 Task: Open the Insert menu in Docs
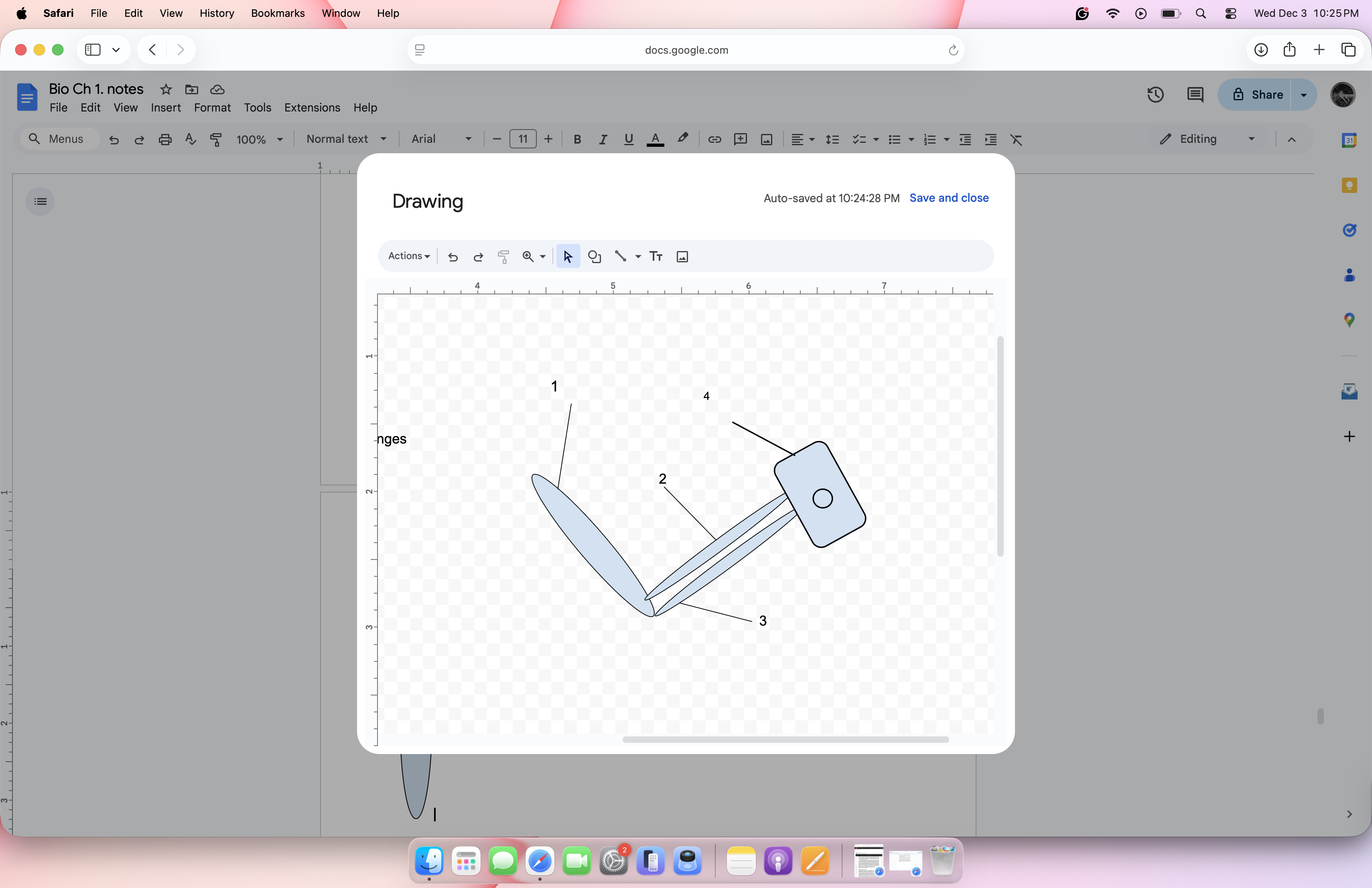pyautogui.click(x=165, y=108)
